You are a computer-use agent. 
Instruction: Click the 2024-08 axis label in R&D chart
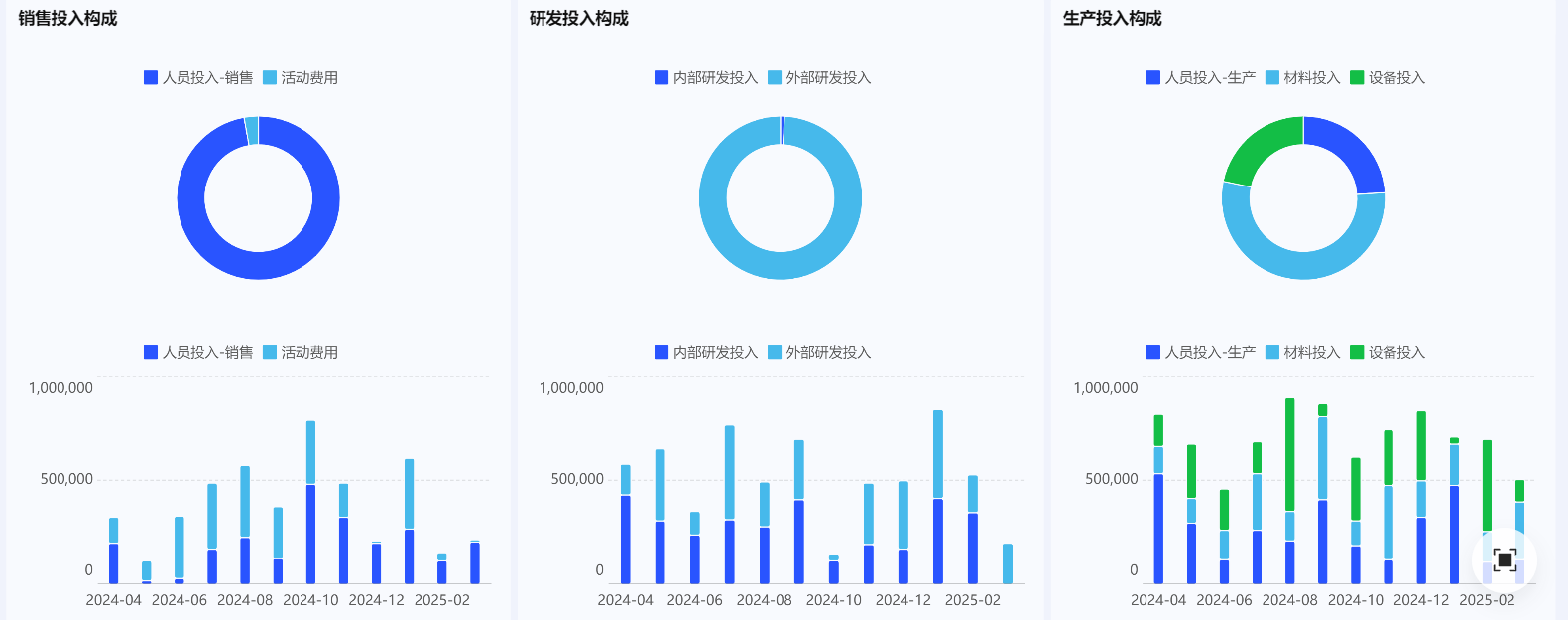[x=765, y=600]
